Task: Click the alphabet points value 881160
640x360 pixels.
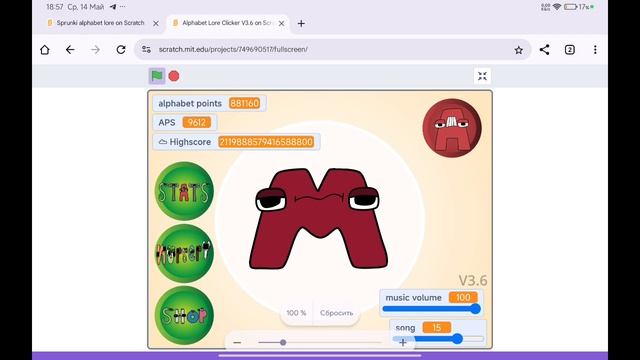Action: pyautogui.click(x=244, y=103)
